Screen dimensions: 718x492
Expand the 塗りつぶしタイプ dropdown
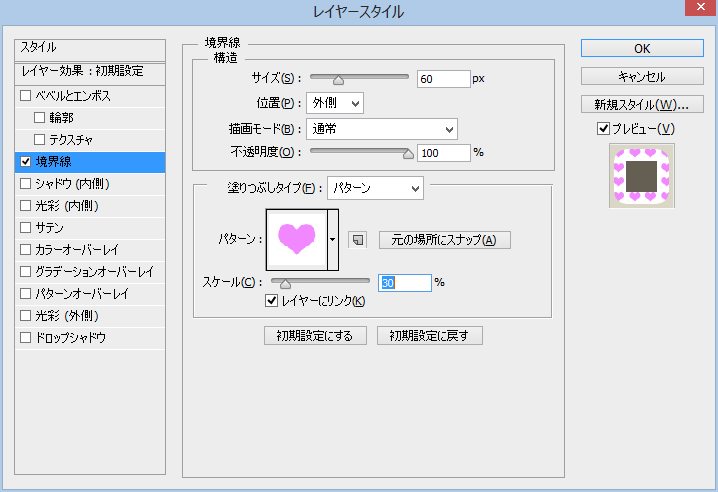tap(375, 188)
